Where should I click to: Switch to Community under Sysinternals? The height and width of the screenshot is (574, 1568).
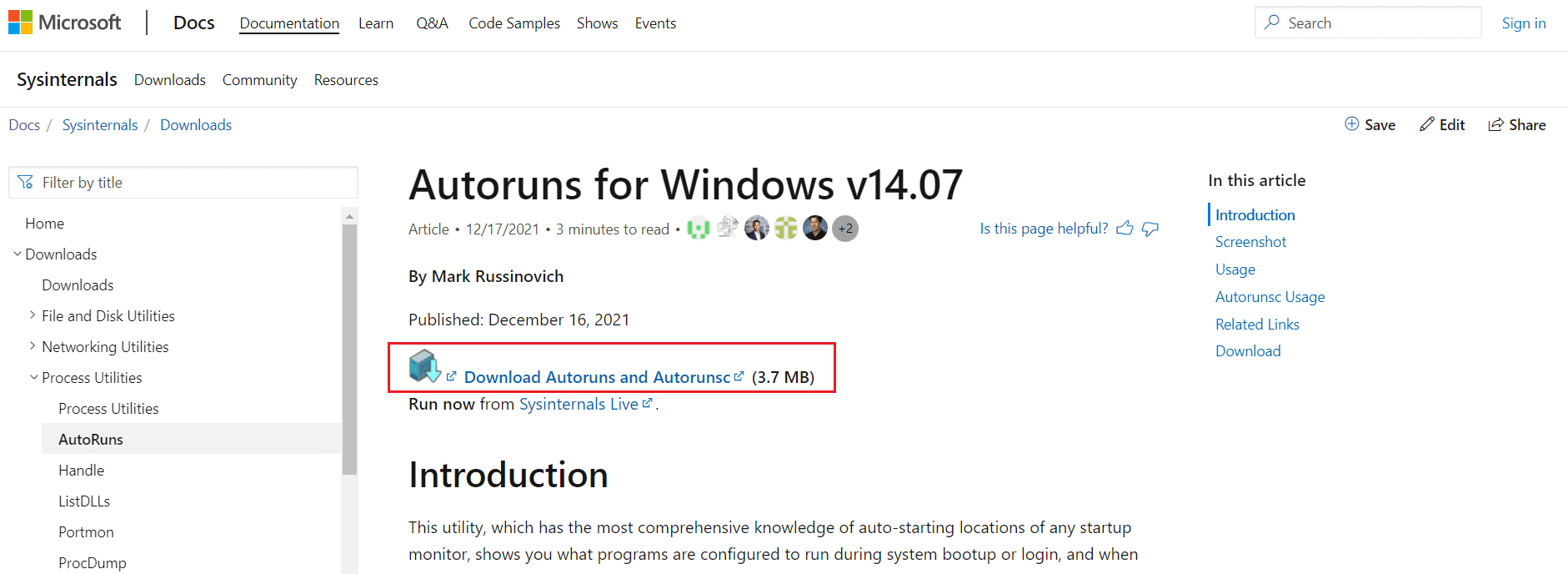[x=259, y=79]
